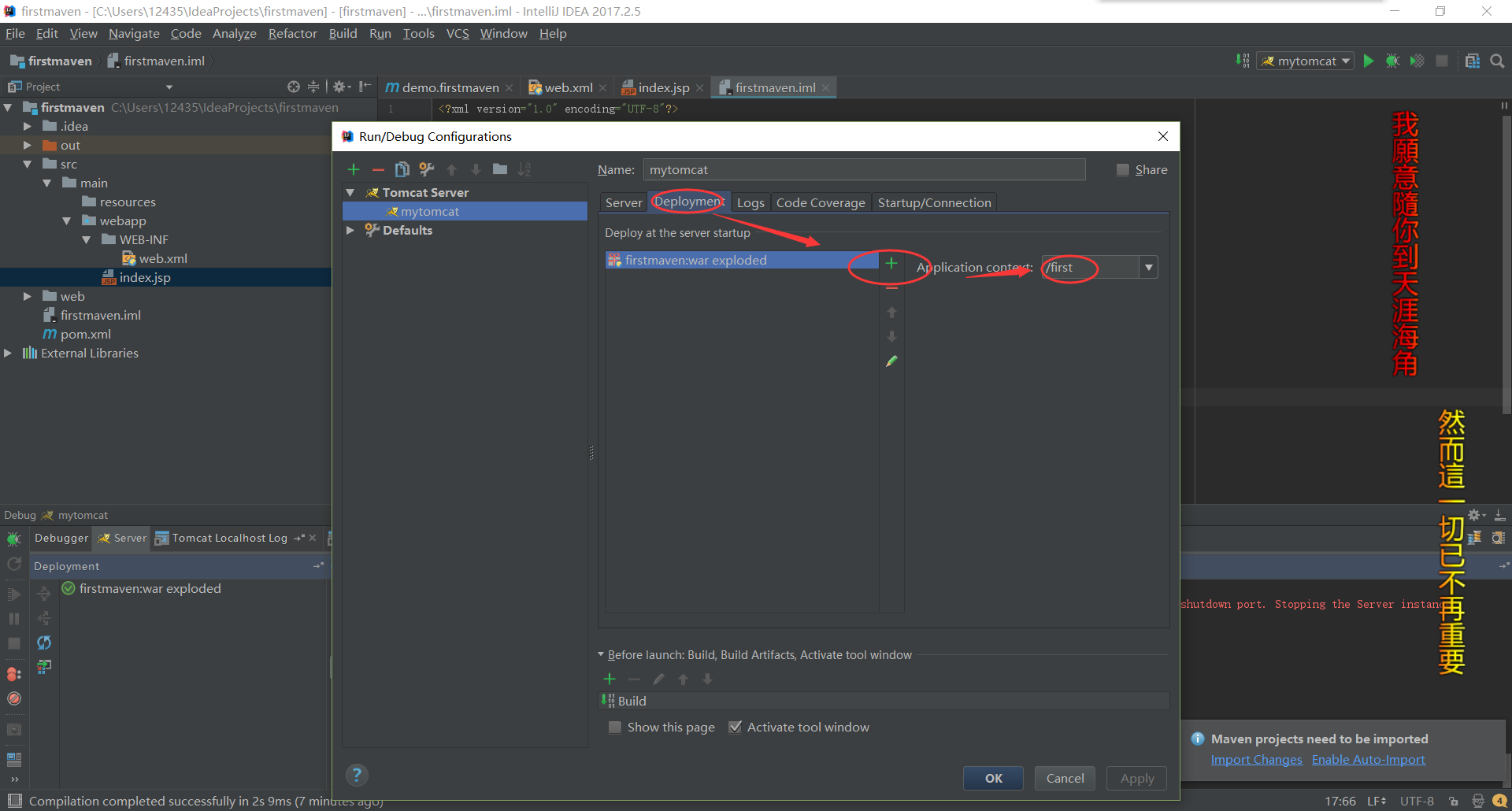Select pom.xml in project tree
1512x811 pixels.
(85, 334)
